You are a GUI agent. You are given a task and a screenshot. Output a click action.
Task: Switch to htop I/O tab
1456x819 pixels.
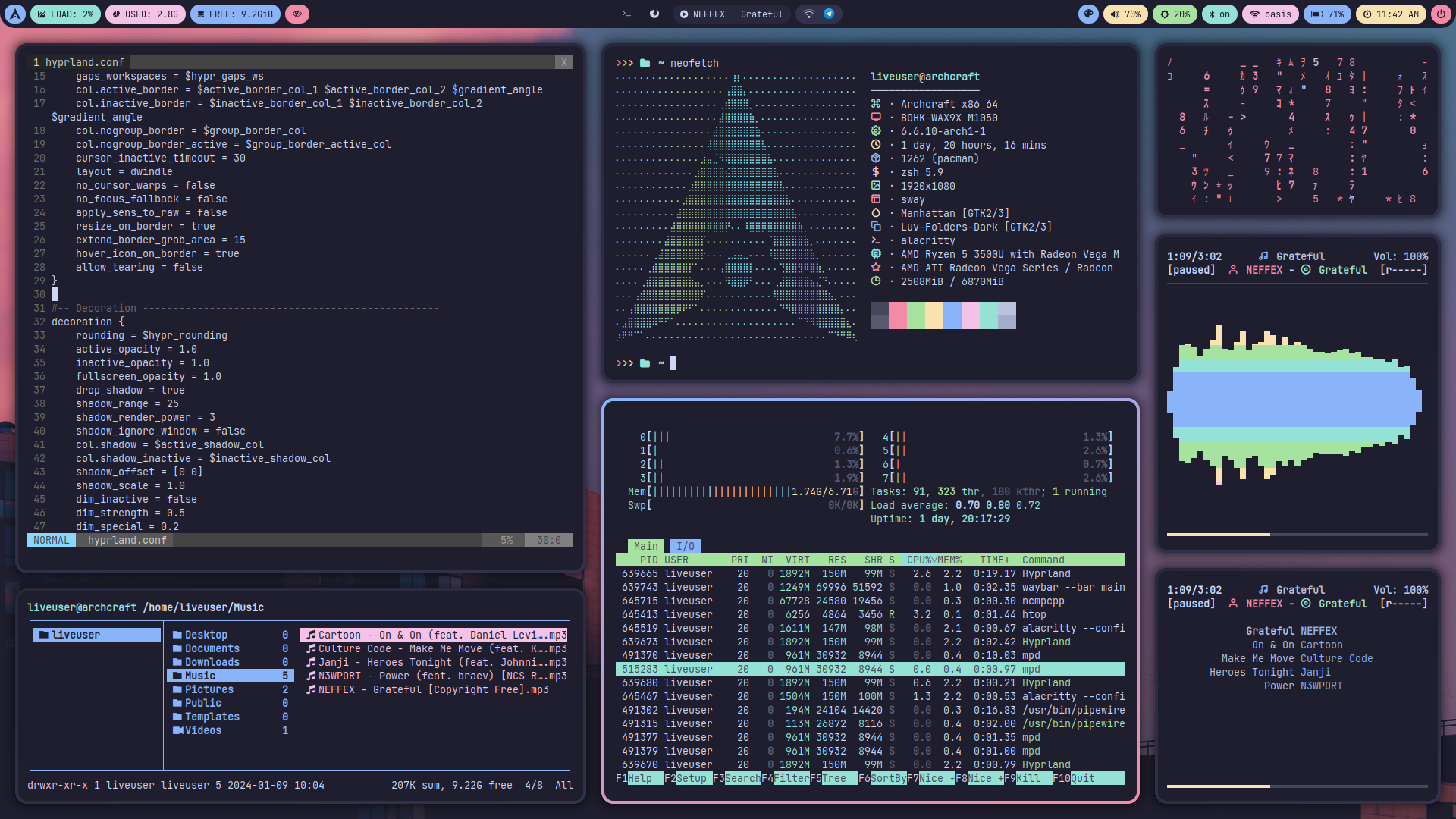(x=685, y=546)
